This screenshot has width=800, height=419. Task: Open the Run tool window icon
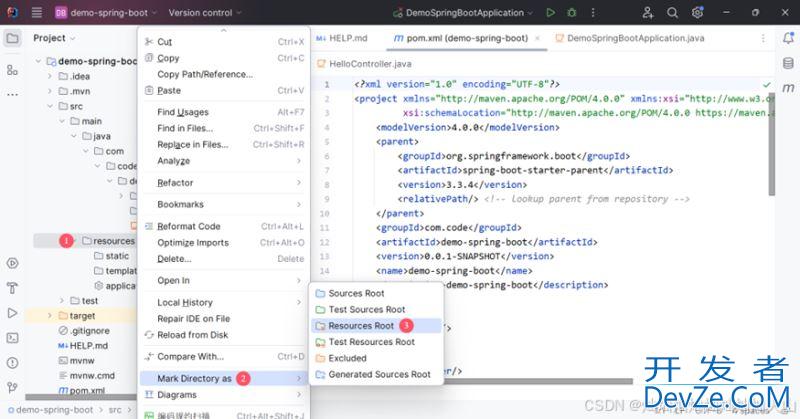point(12,313)
